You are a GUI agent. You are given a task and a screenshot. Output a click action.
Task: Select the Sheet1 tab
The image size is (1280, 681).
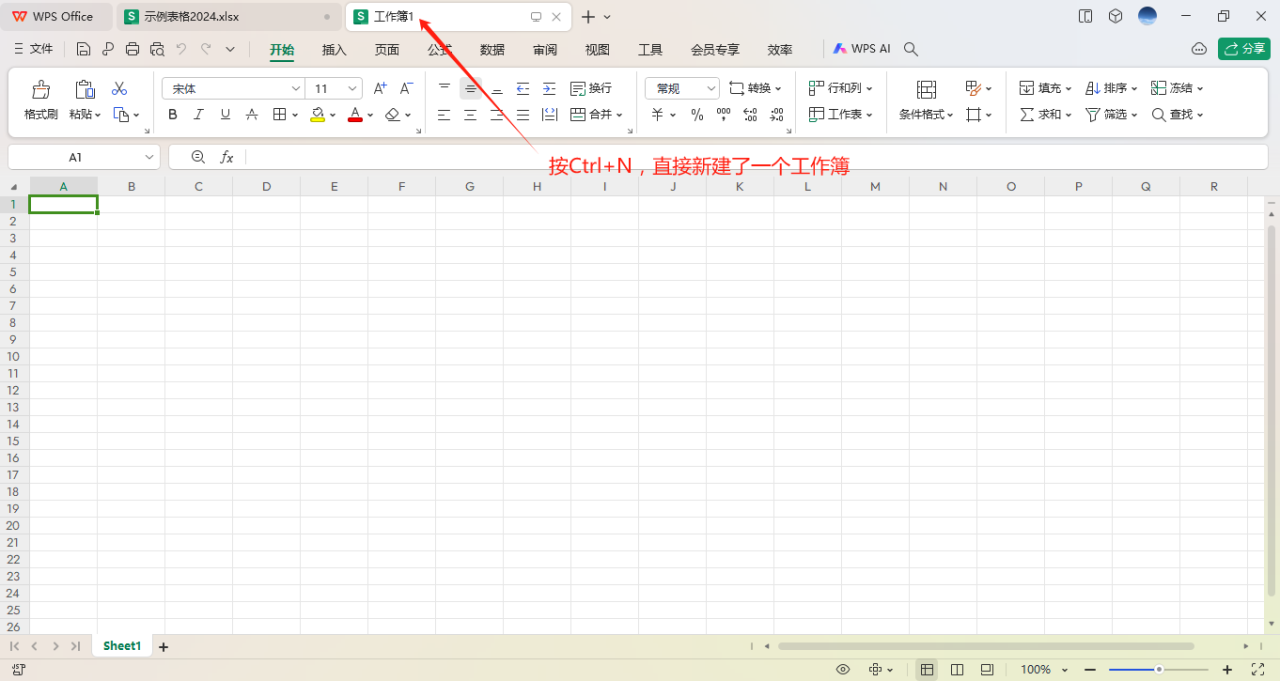[122, 646]
